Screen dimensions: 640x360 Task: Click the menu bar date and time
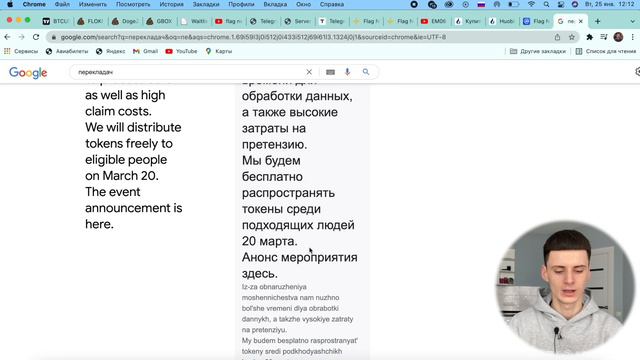click(610, 4)
